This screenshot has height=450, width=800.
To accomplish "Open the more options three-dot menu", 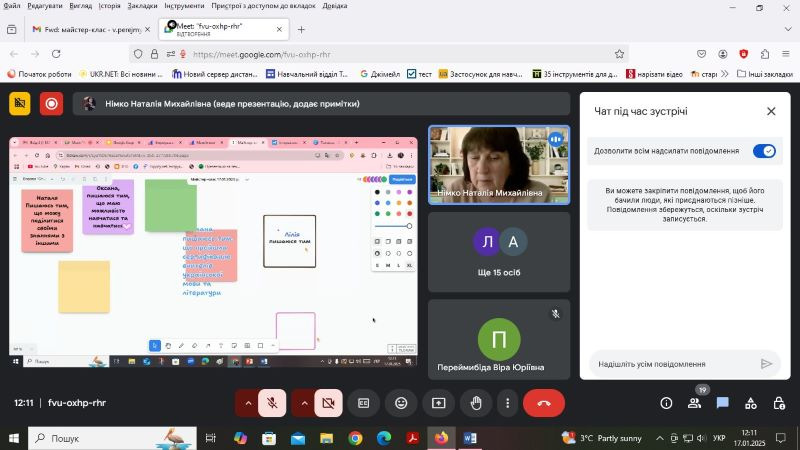I will coord(507,403).
